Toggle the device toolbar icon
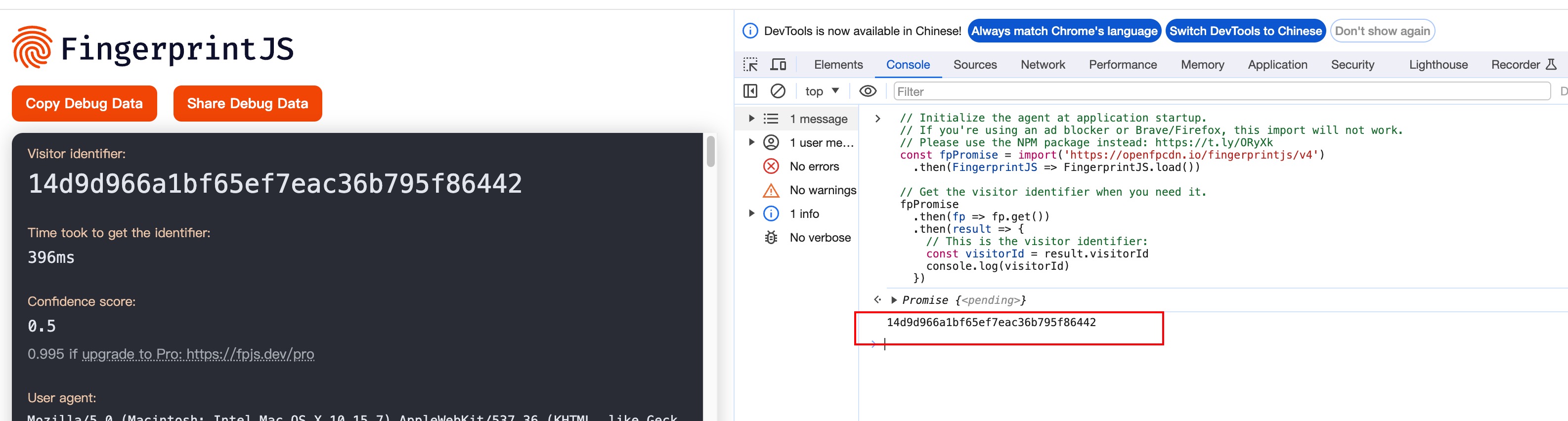The height and width of the screenshot is (421, 1568). pyautogui.click(x=779, y=65)
